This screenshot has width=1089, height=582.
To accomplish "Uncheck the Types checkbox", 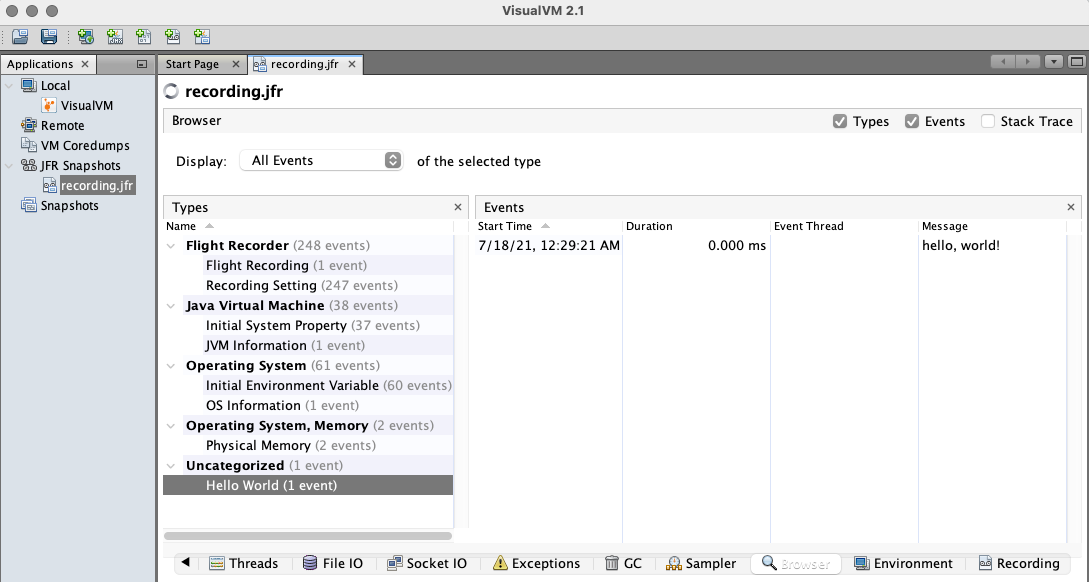I will click(840, 121).
